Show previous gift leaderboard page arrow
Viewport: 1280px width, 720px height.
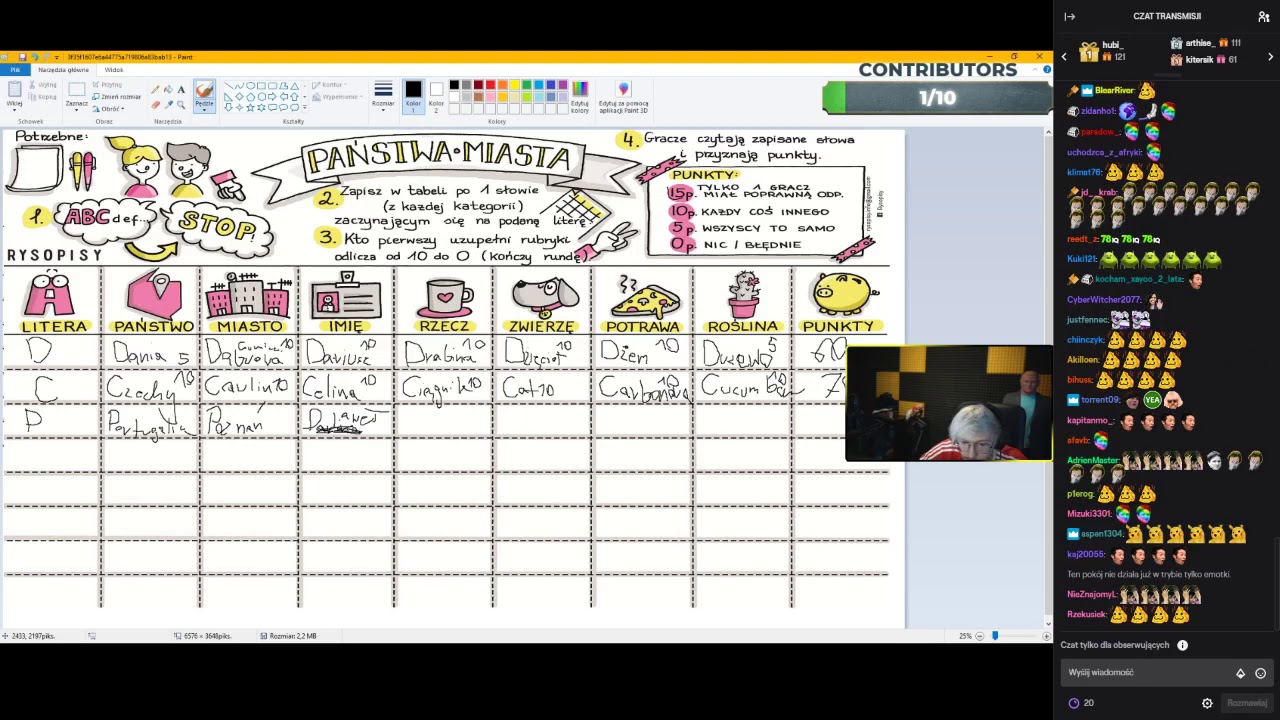(x=1064, y=57)
